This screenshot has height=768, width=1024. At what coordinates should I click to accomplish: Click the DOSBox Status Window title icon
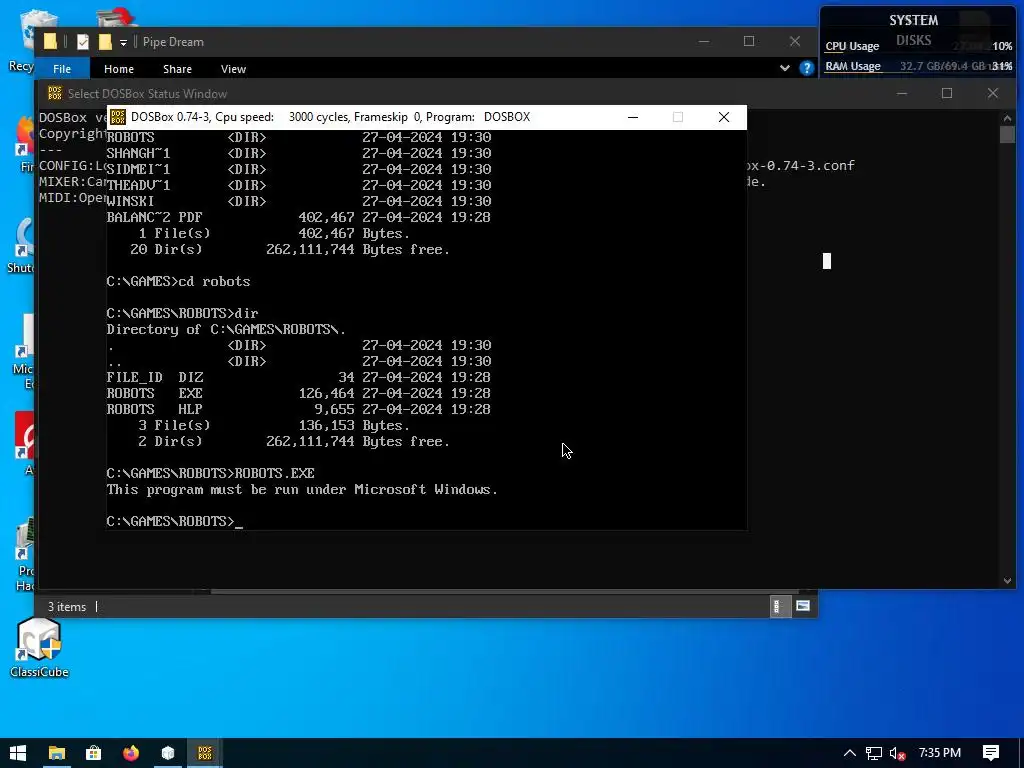(55, 93)
